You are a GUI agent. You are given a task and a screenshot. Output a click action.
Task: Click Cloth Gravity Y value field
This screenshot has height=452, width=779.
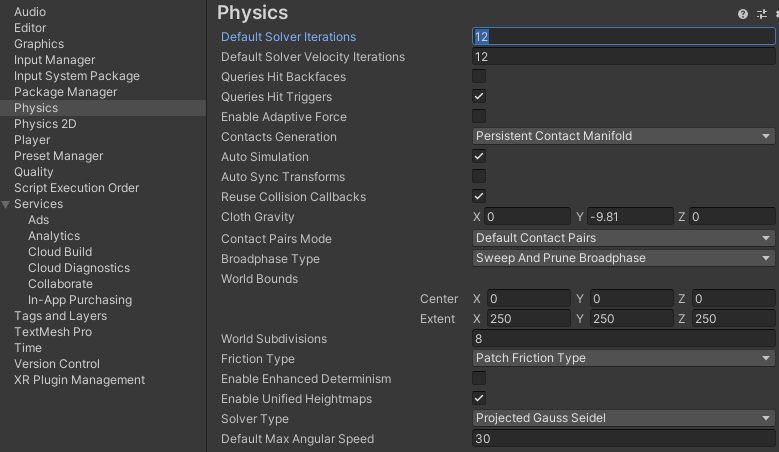(630, 217)
